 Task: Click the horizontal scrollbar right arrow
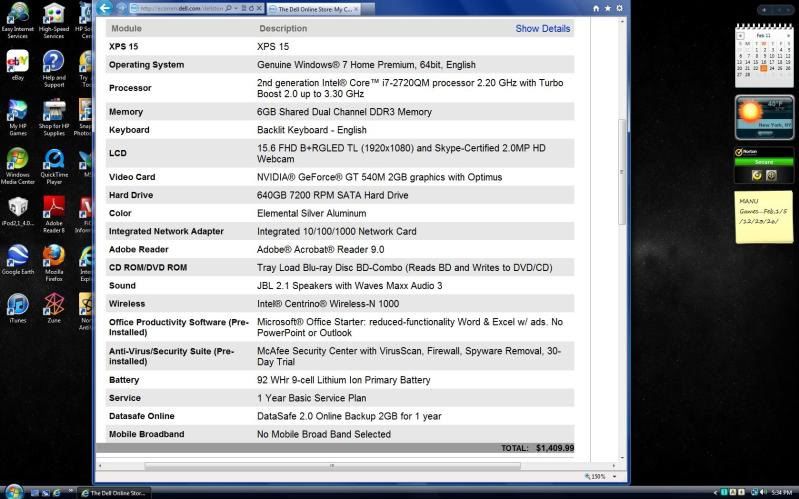(613, 465)
